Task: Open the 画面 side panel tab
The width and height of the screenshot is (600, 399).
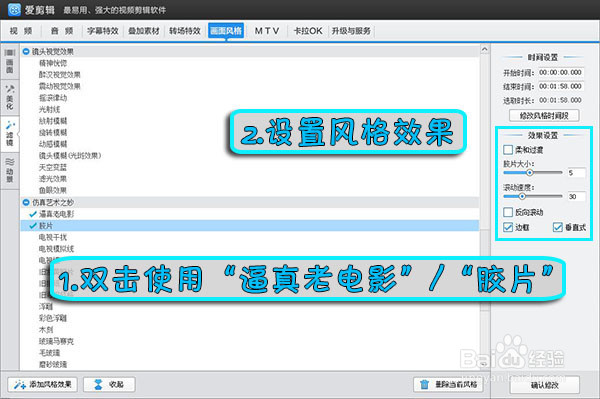Action: 10,62
